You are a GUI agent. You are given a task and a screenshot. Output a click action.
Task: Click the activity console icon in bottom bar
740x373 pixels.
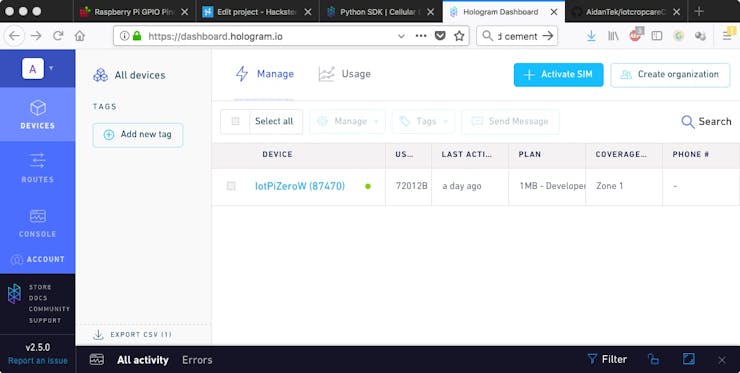[x=97, y=360]
